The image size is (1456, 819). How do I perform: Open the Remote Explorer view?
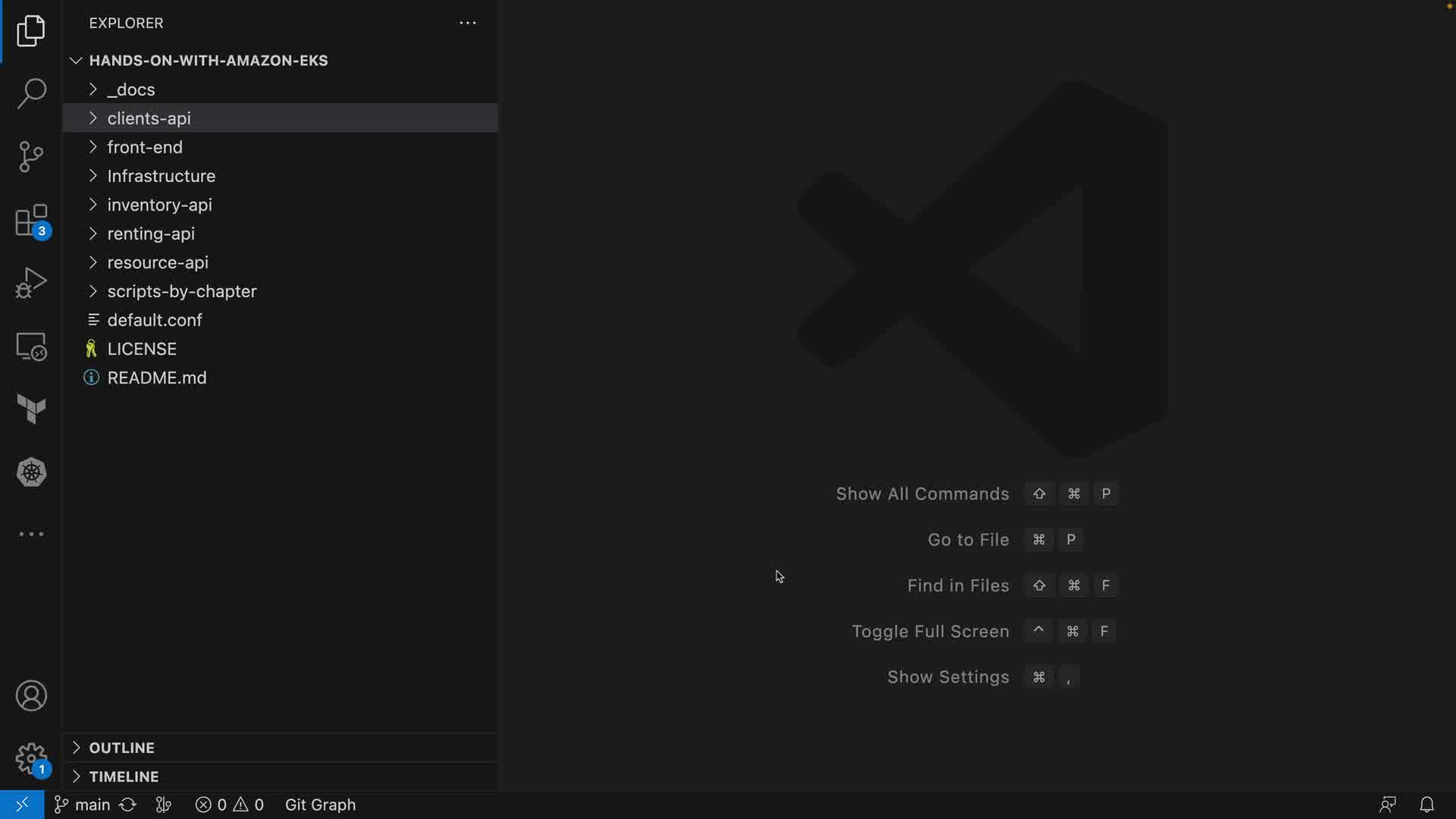pyautogui.click(x=31, y=347)
